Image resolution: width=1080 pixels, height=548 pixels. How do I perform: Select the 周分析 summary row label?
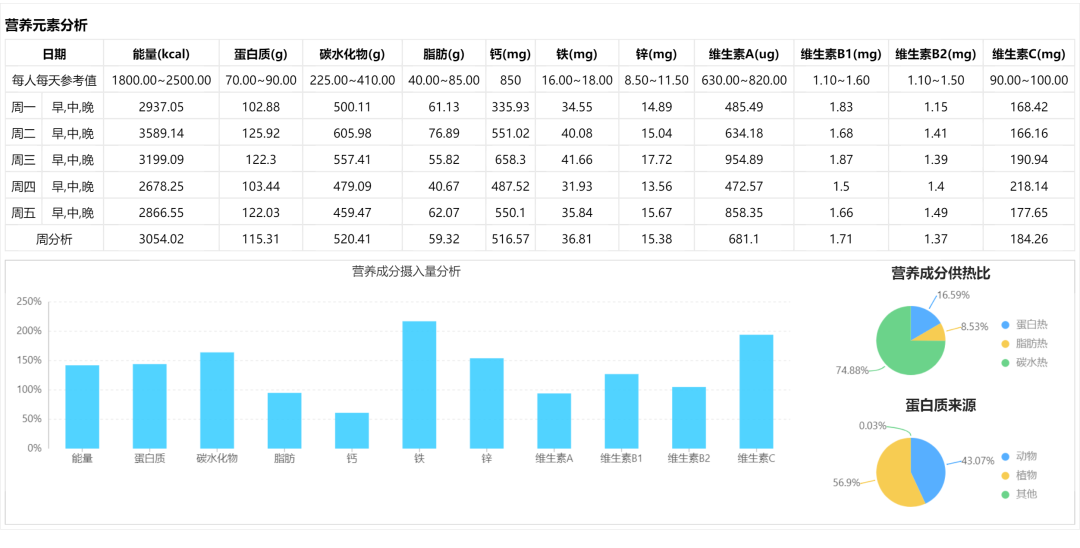click(x=54, y=239)
